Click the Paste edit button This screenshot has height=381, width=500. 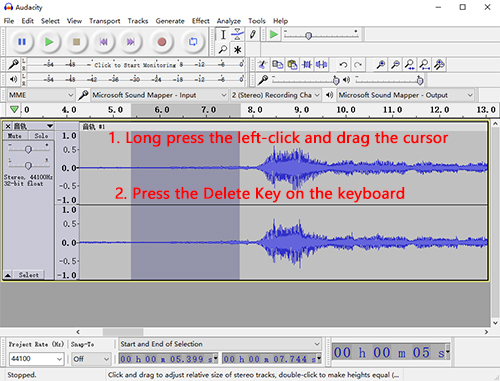(292, 64)
